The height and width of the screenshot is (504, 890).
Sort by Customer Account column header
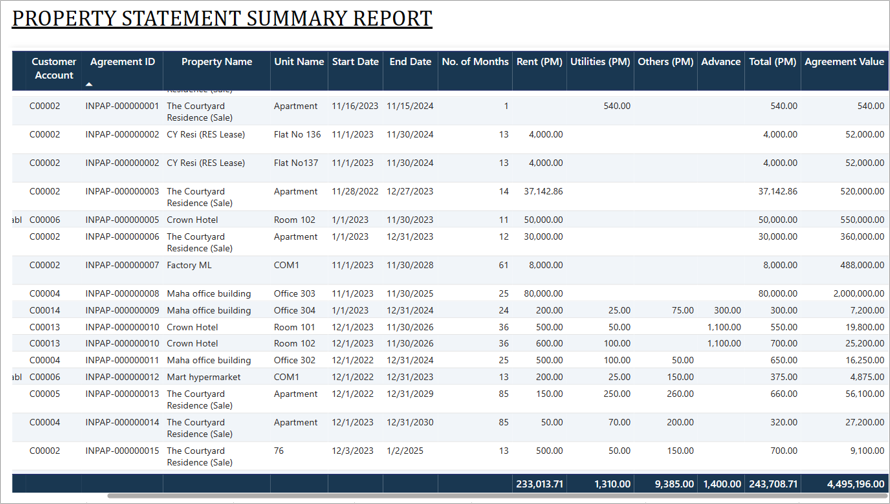pos(54,68)
